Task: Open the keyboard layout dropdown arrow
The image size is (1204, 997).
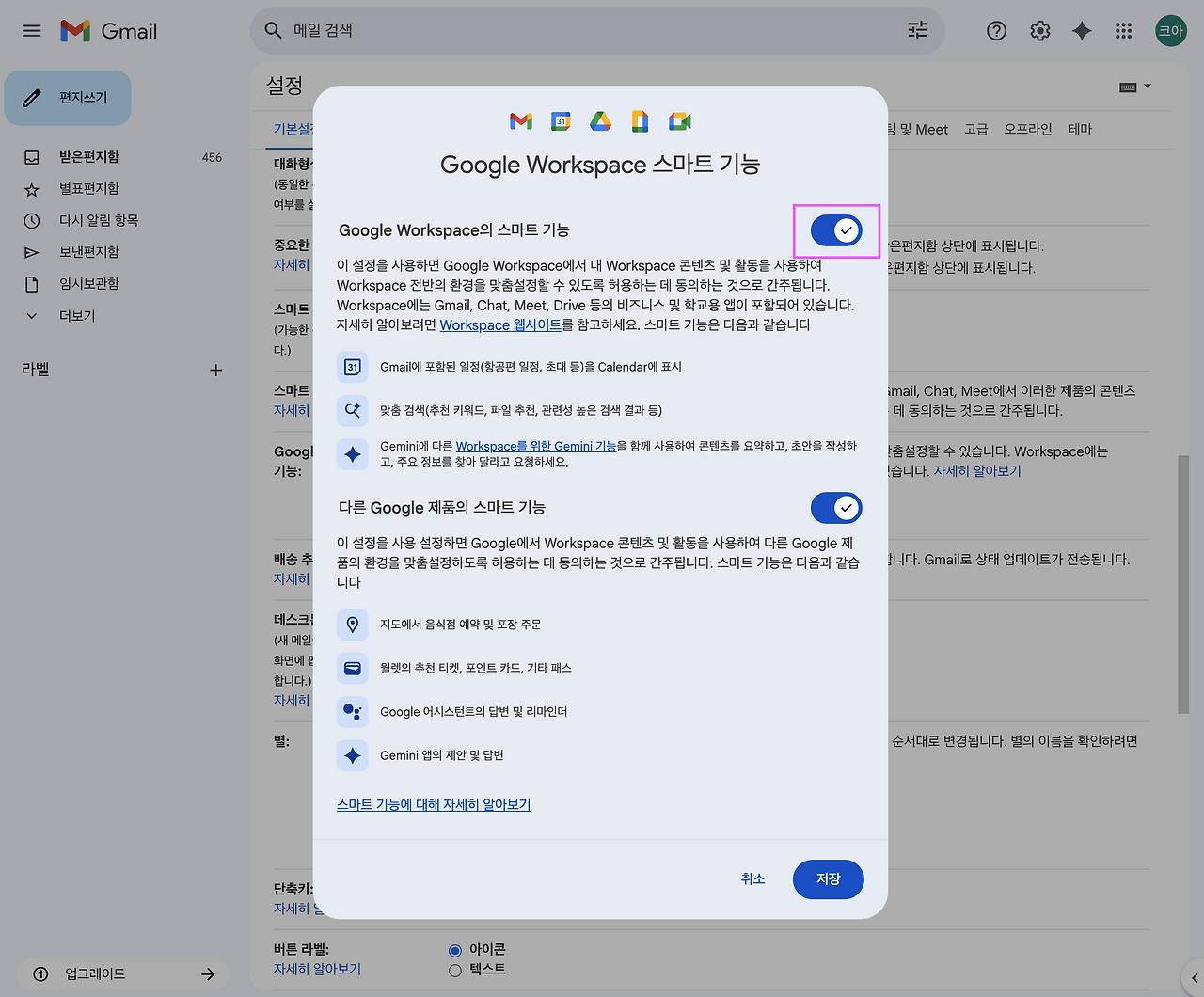Action: pos(1149,87)
